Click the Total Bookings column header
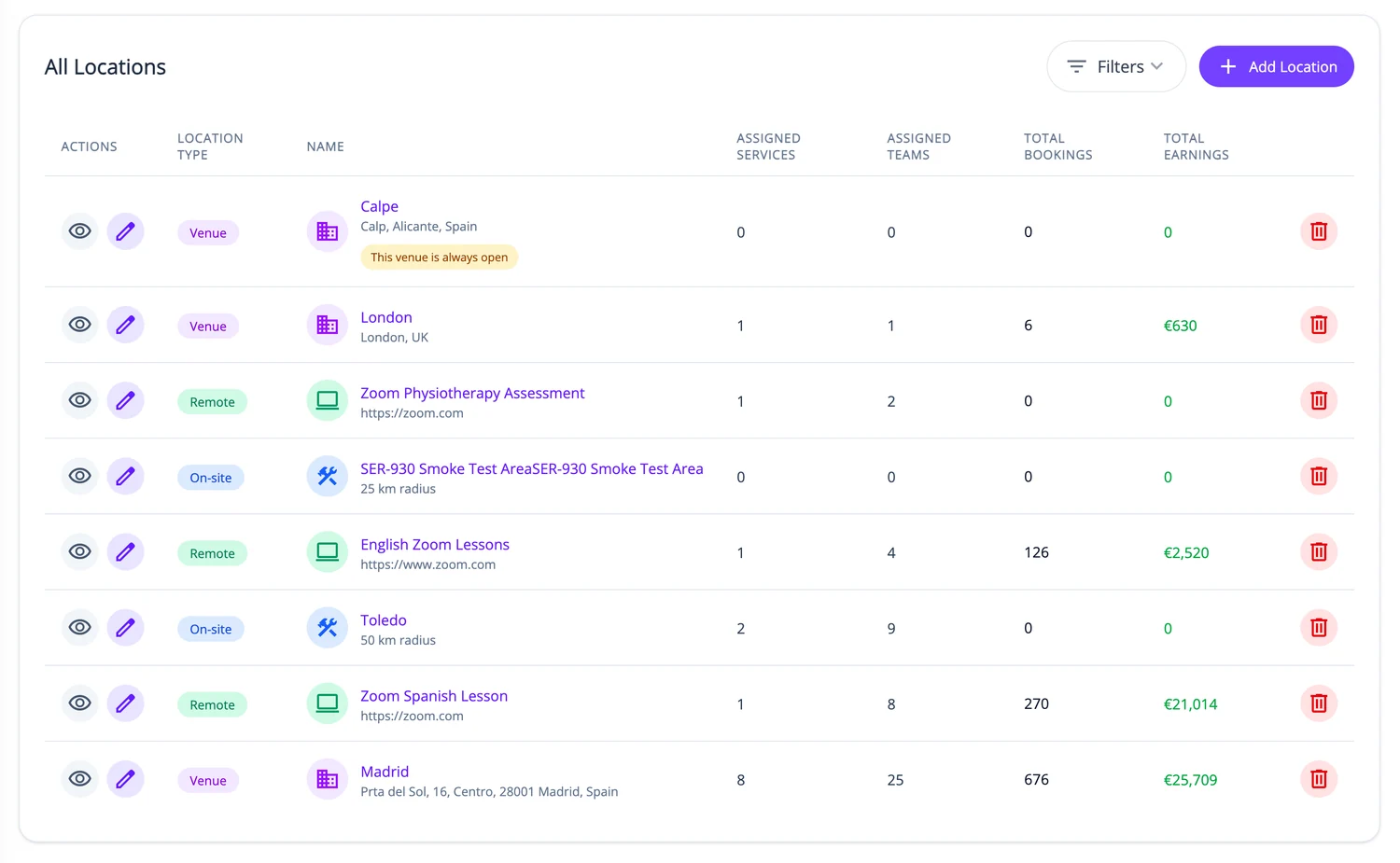This screenshot has width=1400, height=863. click(1057, 146)
